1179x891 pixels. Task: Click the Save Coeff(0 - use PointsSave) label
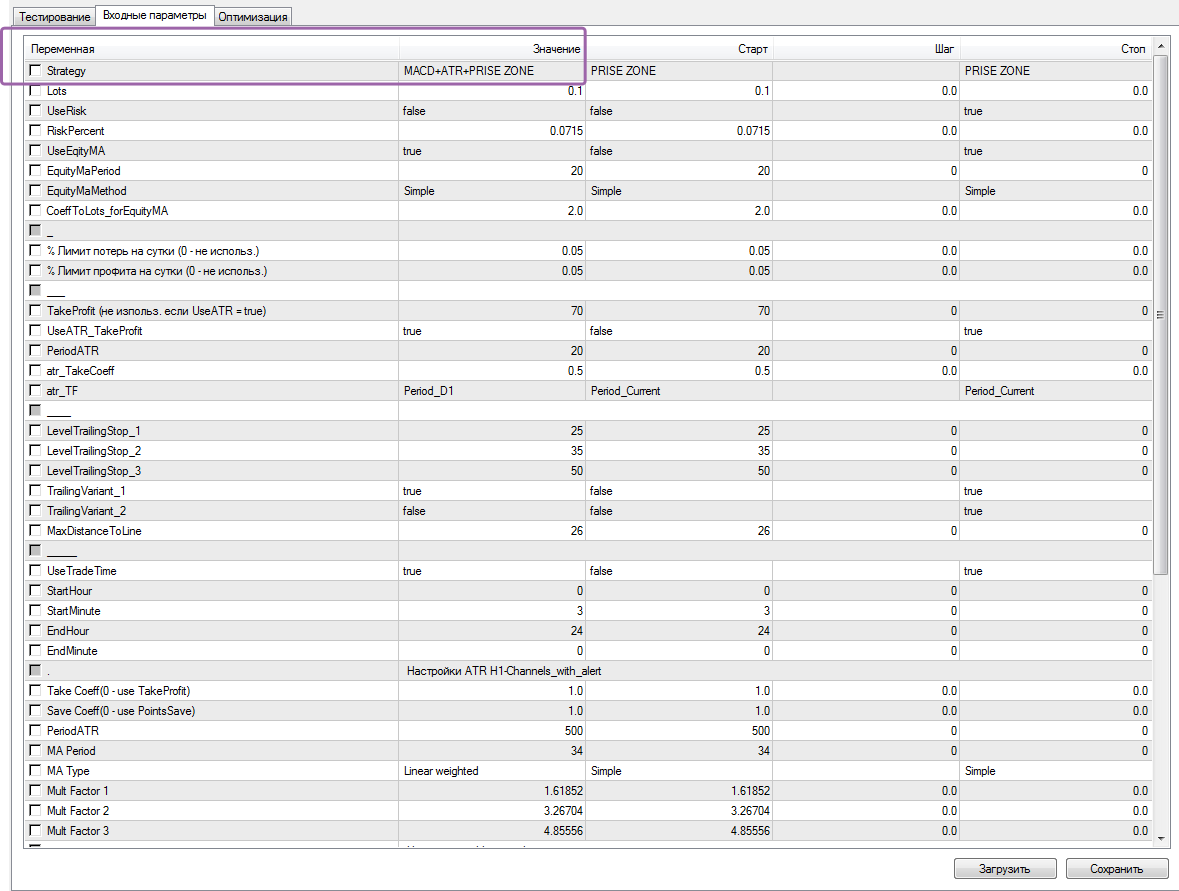(x=120, y=711)
